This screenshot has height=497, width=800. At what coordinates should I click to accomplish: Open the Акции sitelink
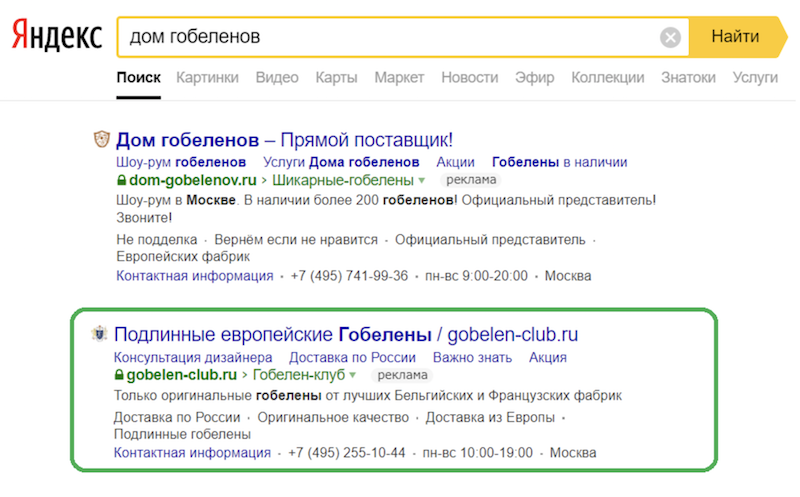(455, 162)
